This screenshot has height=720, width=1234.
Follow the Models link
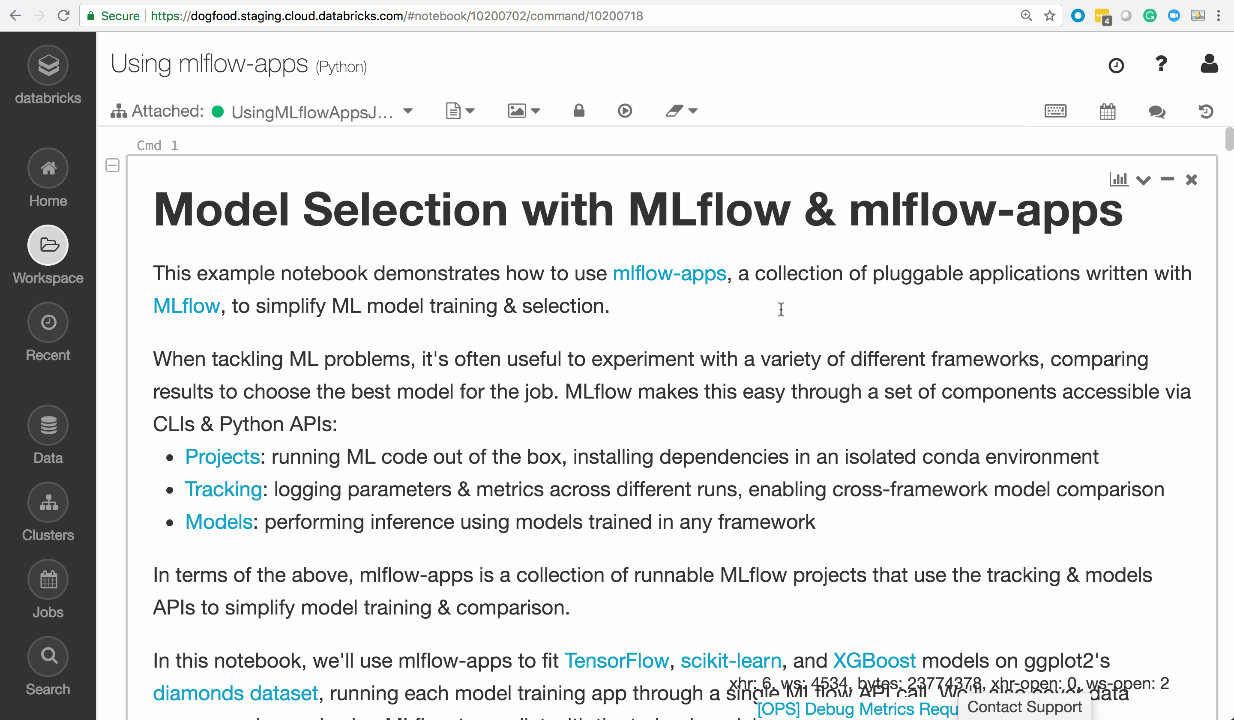pyautogui.click(x=218, y=522)
